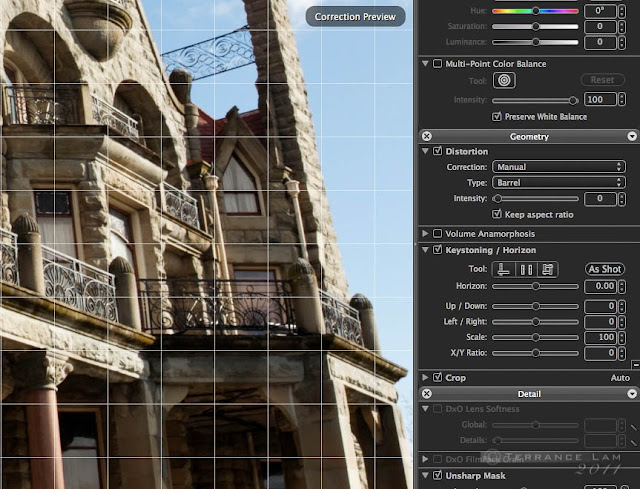The width and height of the screenshot is (640, 489).
Task: Select the Multi-Point Color Balance target tool
Action: 503,80
